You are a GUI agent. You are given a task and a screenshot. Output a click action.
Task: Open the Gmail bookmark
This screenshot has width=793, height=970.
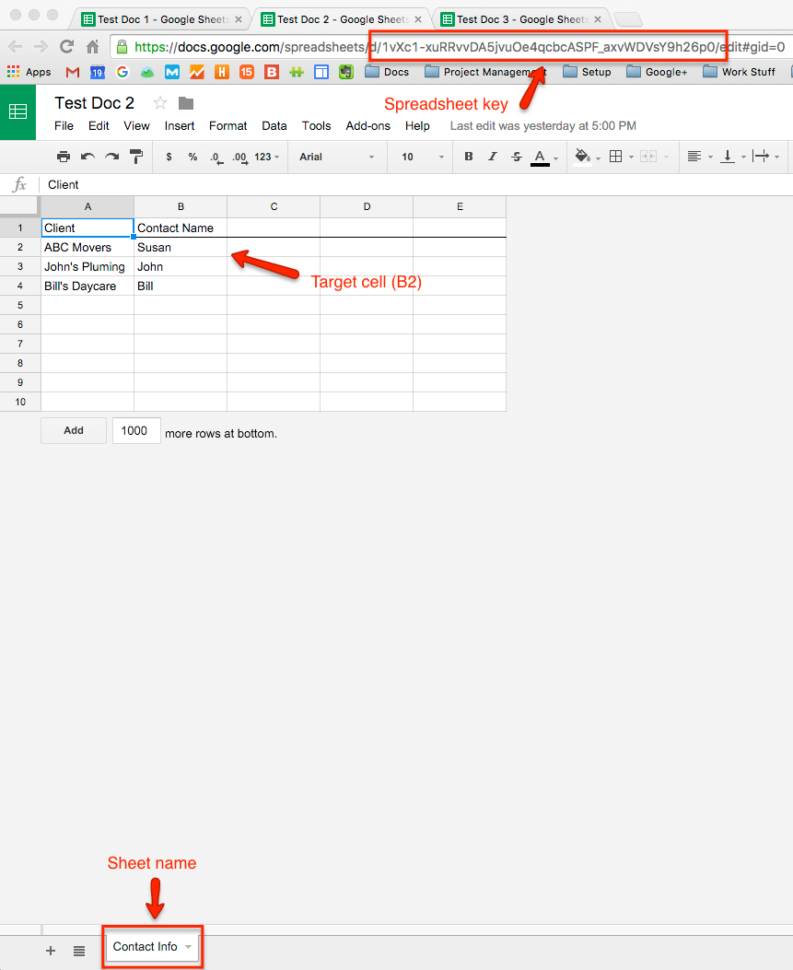tap(72, 72)
